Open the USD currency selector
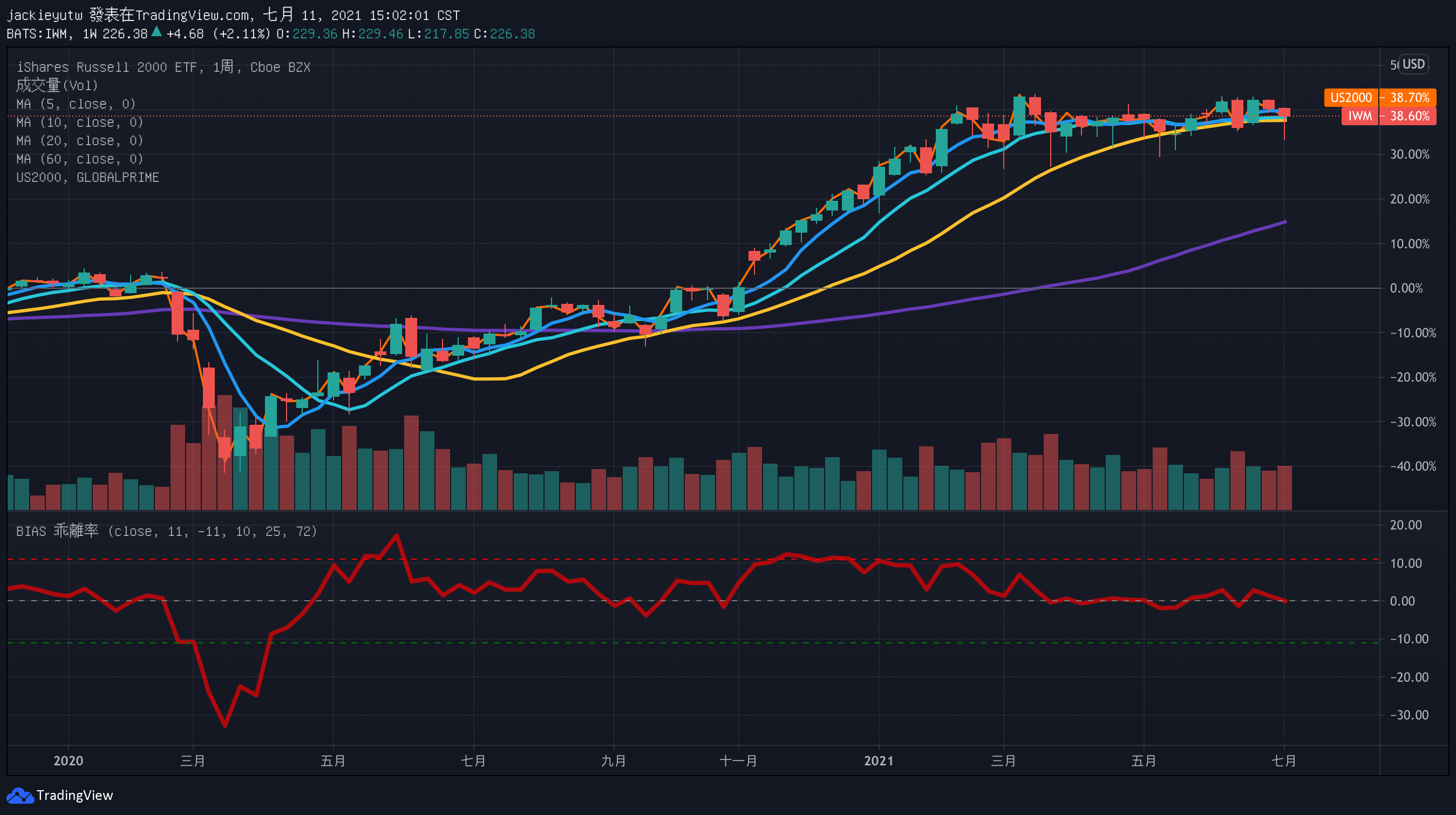 tap(1413, 64)
